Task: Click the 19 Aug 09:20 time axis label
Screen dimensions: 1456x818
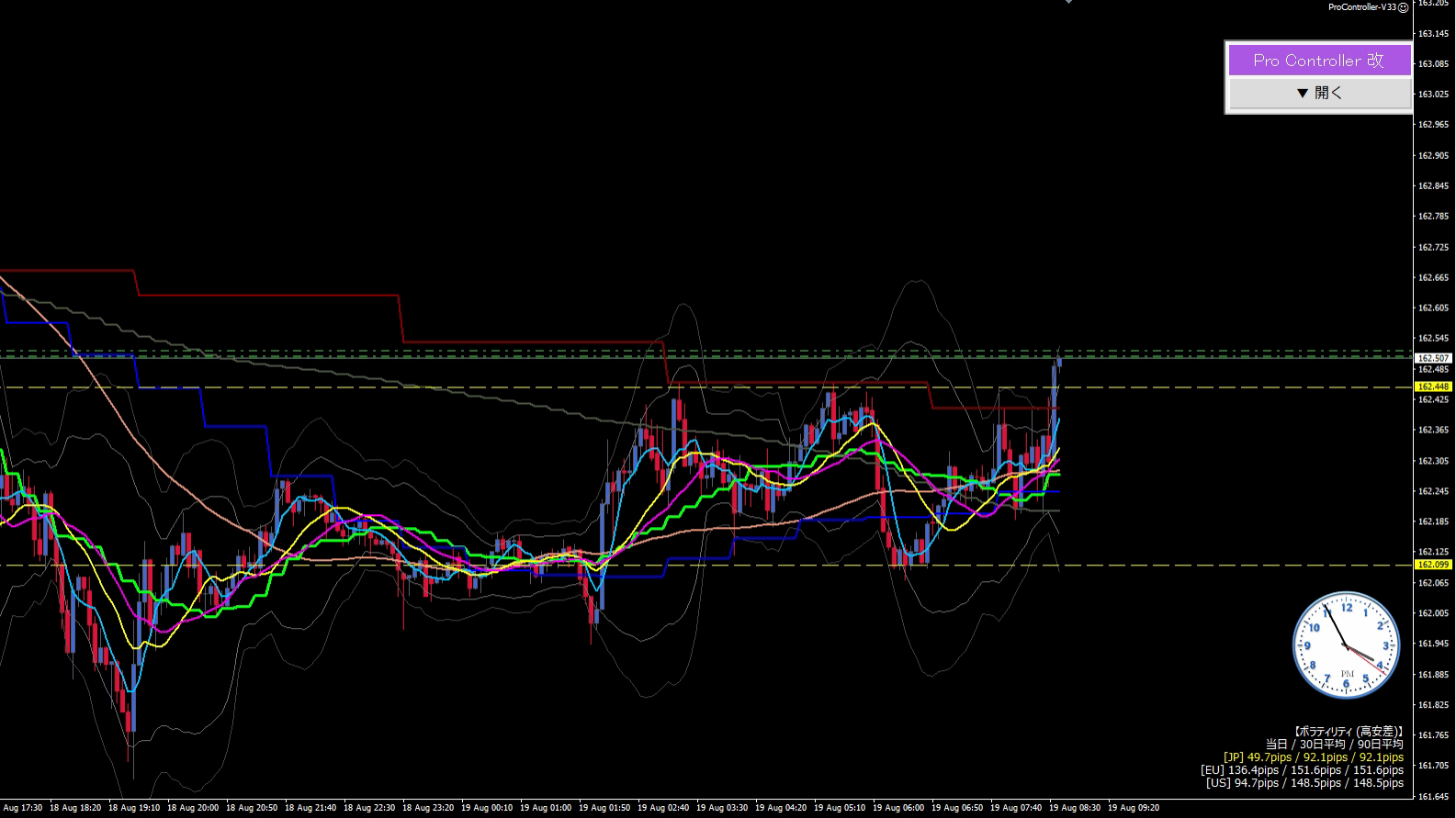Action: (1134, 808)
